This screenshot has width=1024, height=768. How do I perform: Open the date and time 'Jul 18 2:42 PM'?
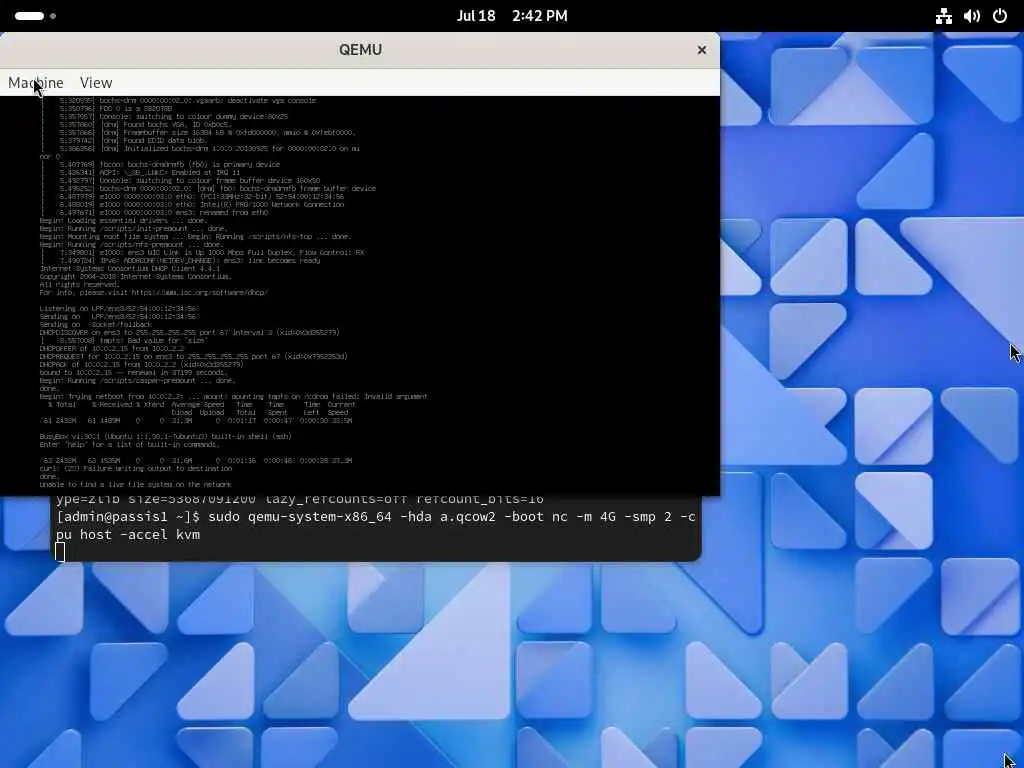(x=512, y=16)
